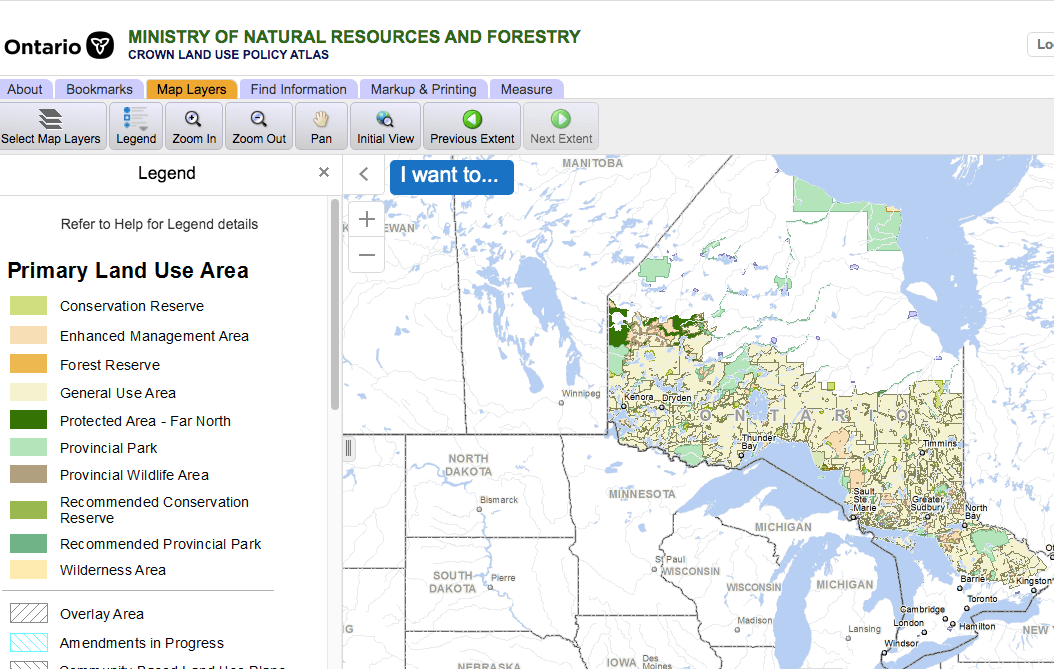The width and height of the screenshot is (1054, 669).
Task: Click Enhanced Management Area swatch
Action: coord(28,336)
